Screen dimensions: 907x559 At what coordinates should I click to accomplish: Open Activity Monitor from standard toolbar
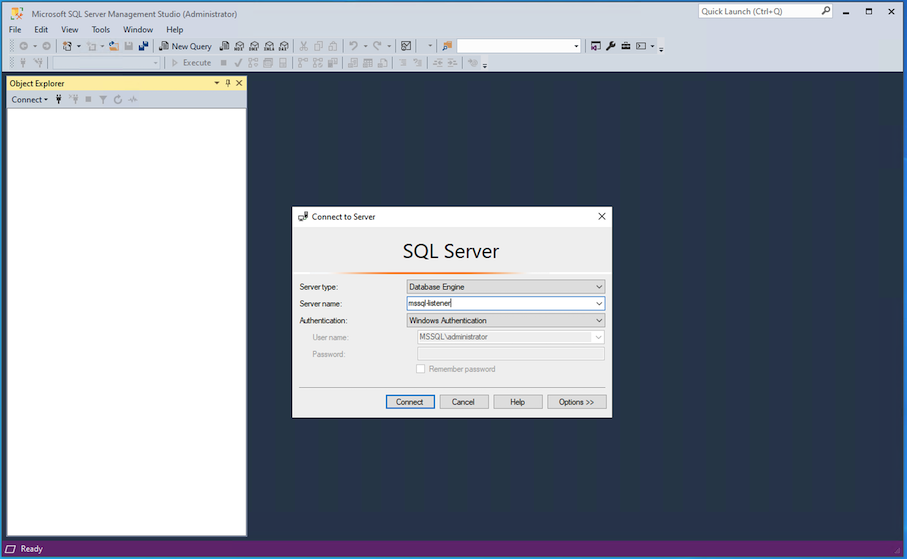coord(406,46)
